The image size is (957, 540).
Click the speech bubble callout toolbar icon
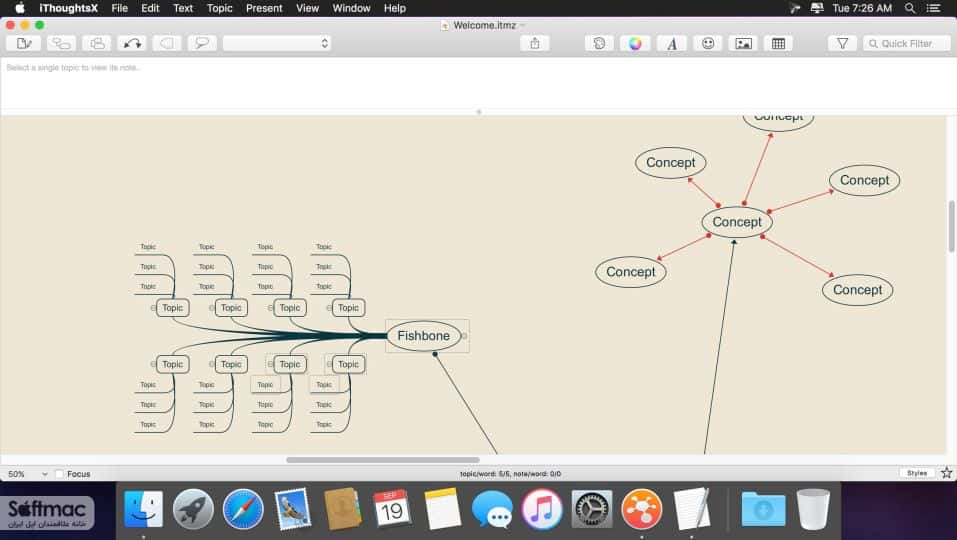(202, 43)
